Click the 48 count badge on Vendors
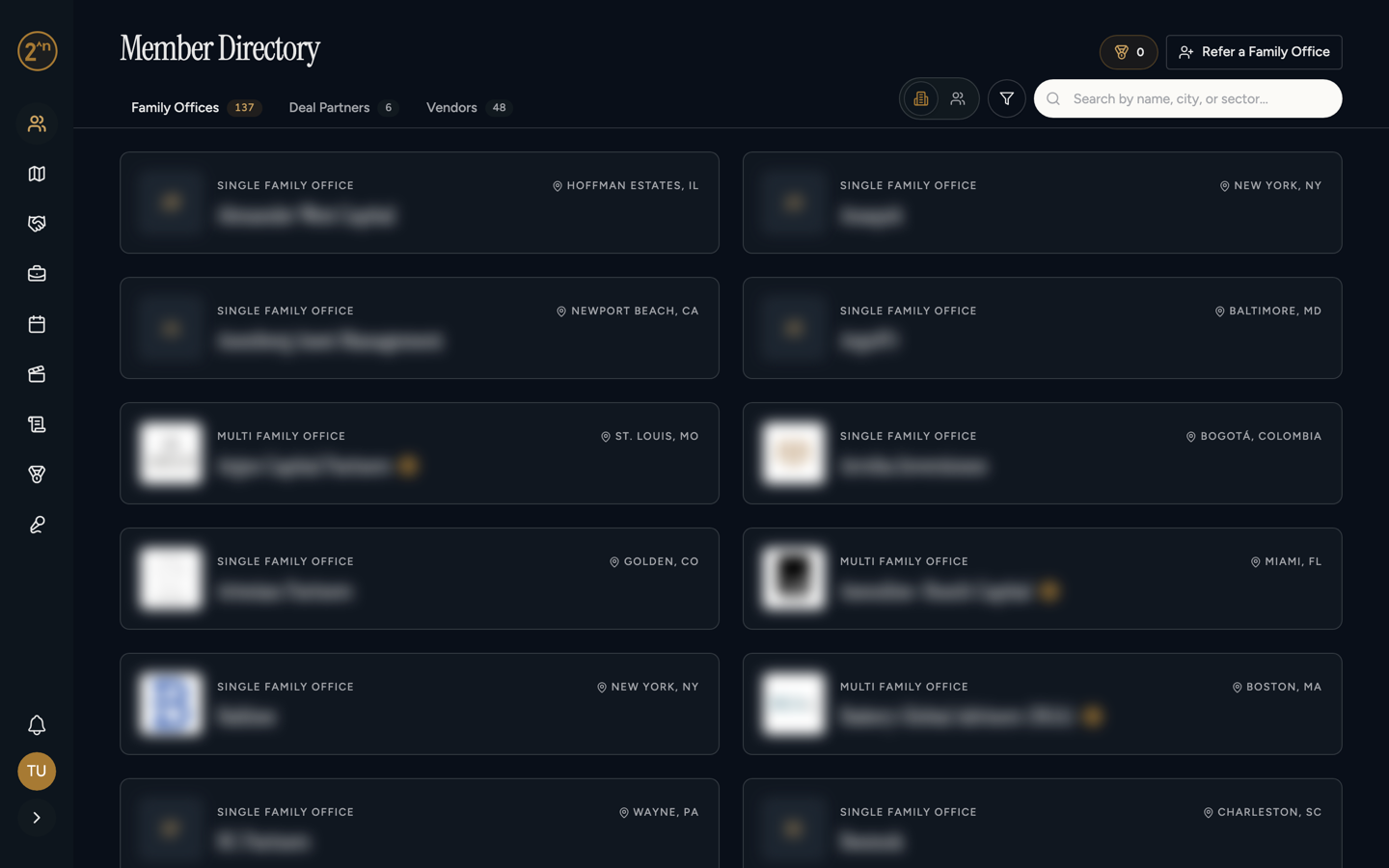Viewport: 1389px width, 868px height. click(499, 108)
